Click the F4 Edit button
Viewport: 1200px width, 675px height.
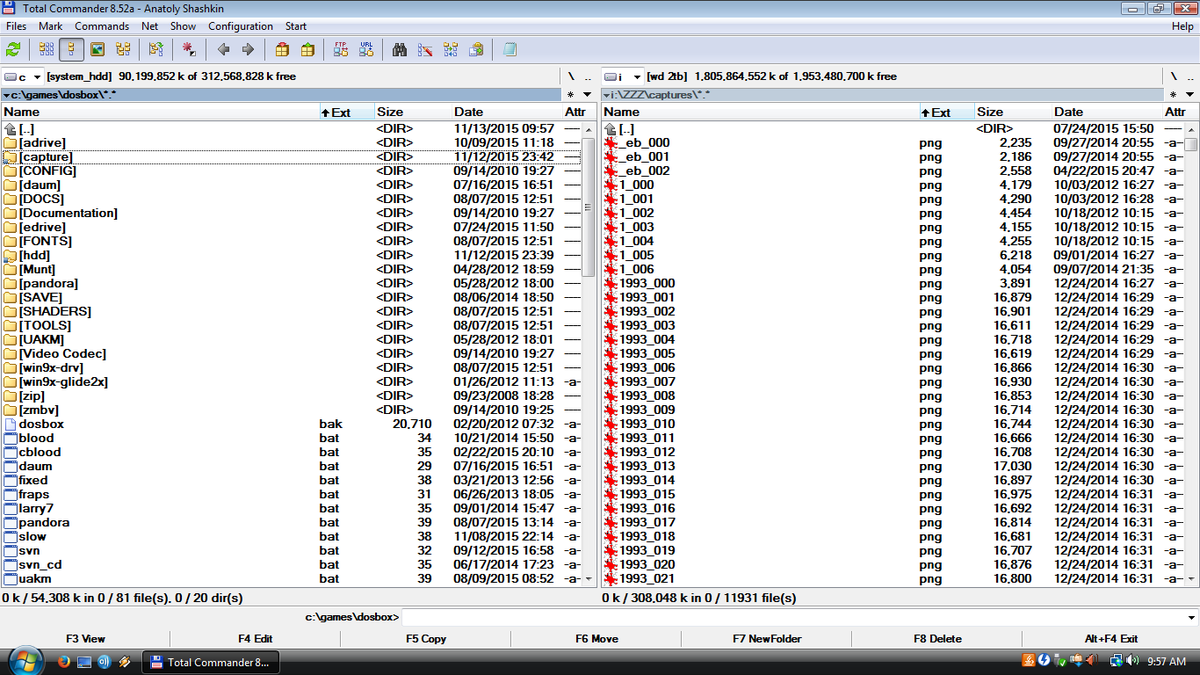(256, 638)
